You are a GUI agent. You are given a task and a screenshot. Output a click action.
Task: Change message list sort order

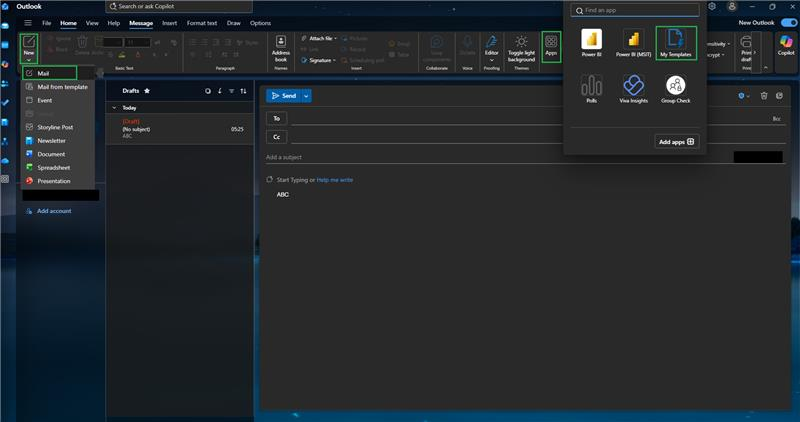[x=243, y=91]
